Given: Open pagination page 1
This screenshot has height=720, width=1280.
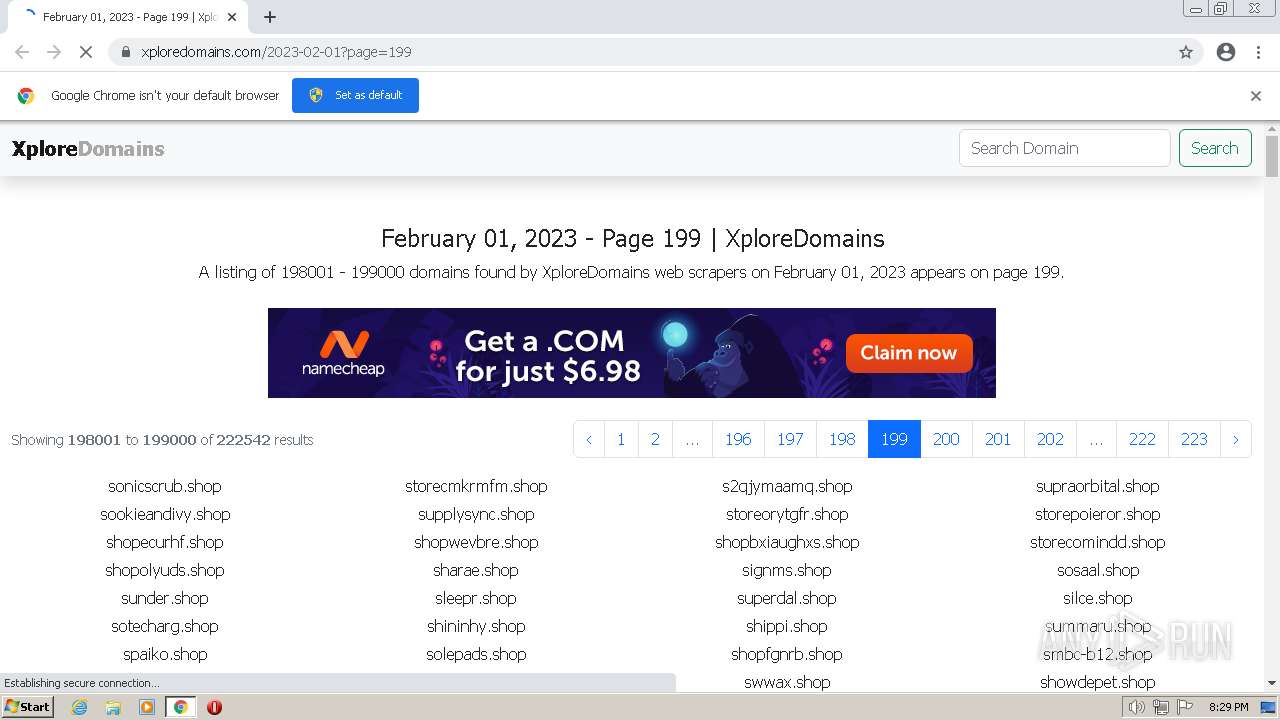Looking at the screenshot, I should point(621,439).
